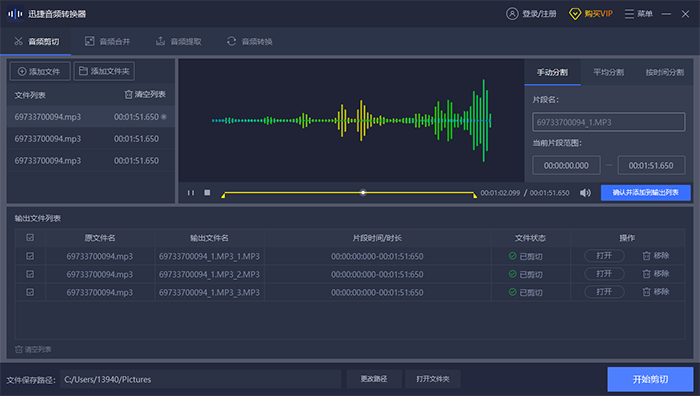
Task: Select first 69733700094.mp3 in file list
Action: [x=91, y=117]
